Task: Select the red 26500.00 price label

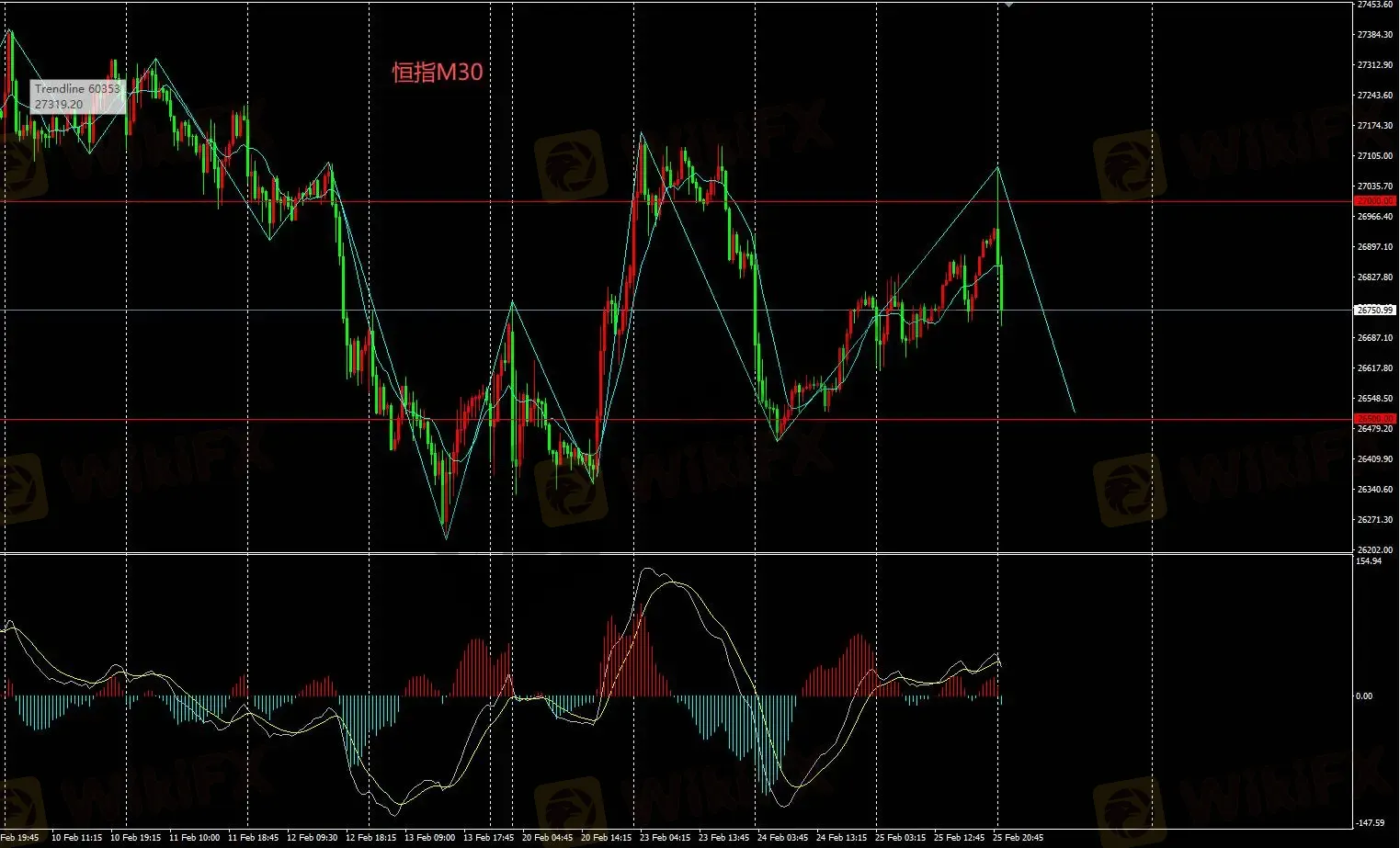Action: pos(1374,419)
